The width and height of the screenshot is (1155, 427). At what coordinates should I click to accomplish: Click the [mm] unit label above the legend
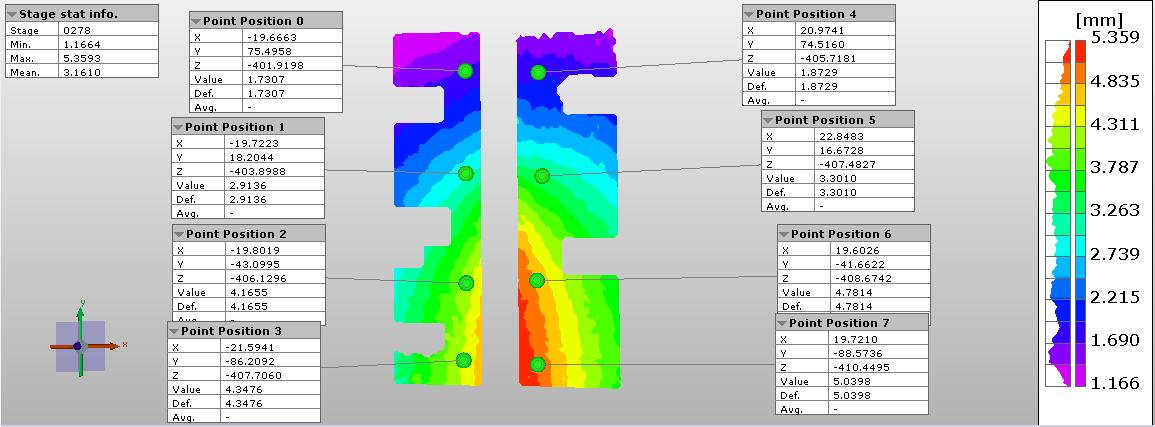pos(1098,20)
